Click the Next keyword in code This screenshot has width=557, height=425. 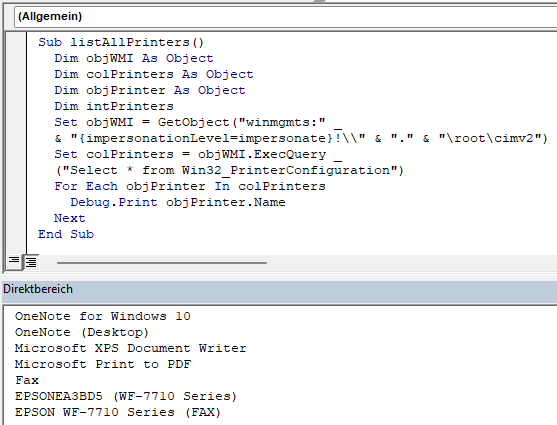pos(70,218)
